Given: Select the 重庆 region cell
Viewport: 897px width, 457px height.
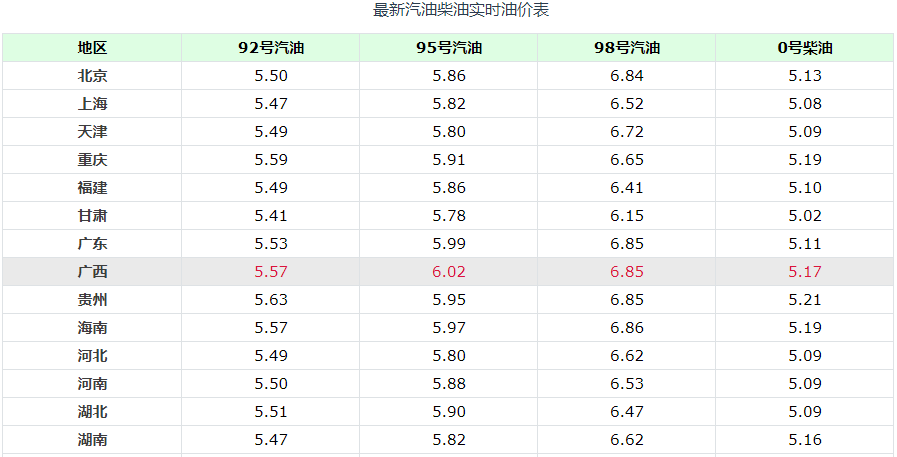Looking at the screenshot, I should tap(92, 160).
